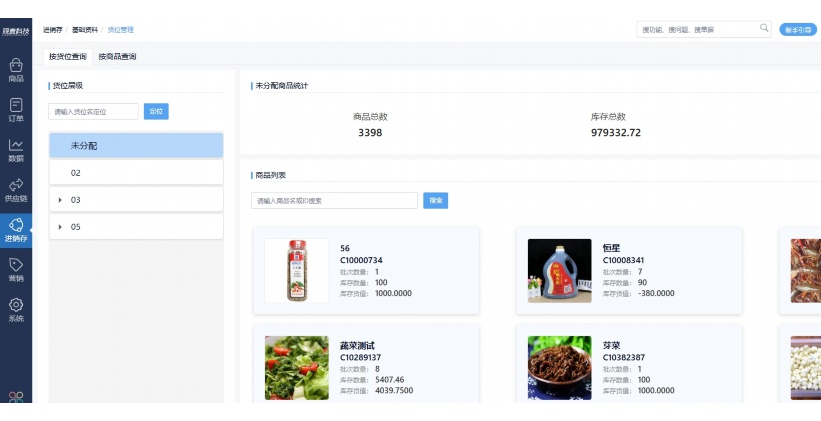Image resolution: width=821 pixels, height=421 pixels.
Task: Click the 恒星 product name
Action: coord(611,248)
